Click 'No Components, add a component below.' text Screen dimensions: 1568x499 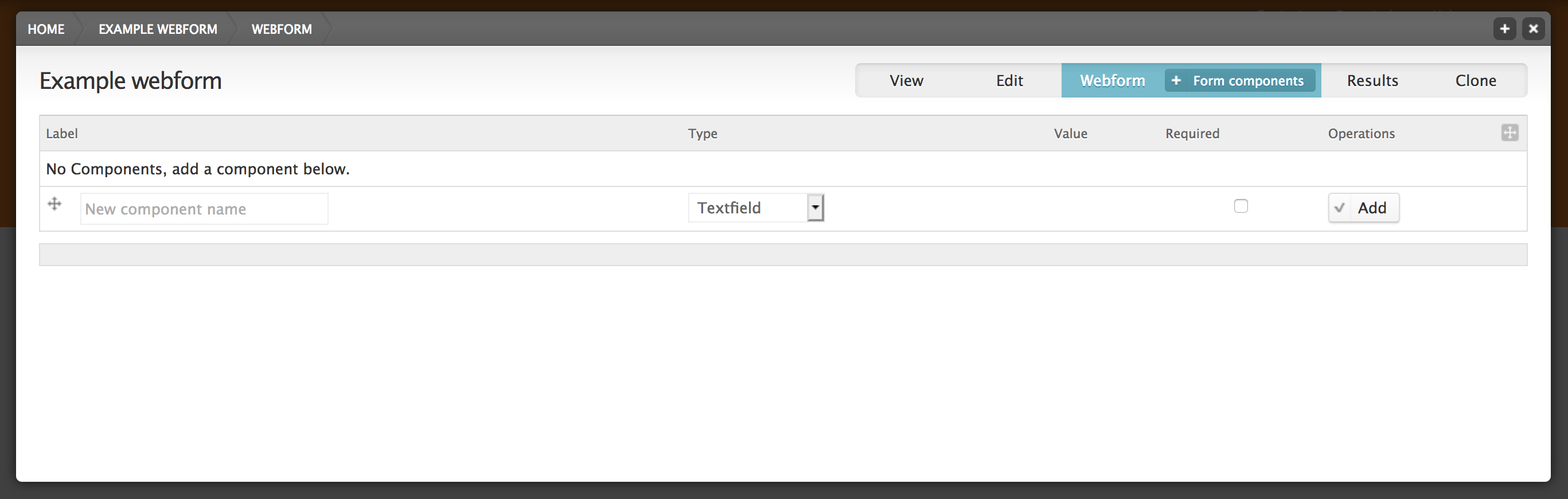198,169
